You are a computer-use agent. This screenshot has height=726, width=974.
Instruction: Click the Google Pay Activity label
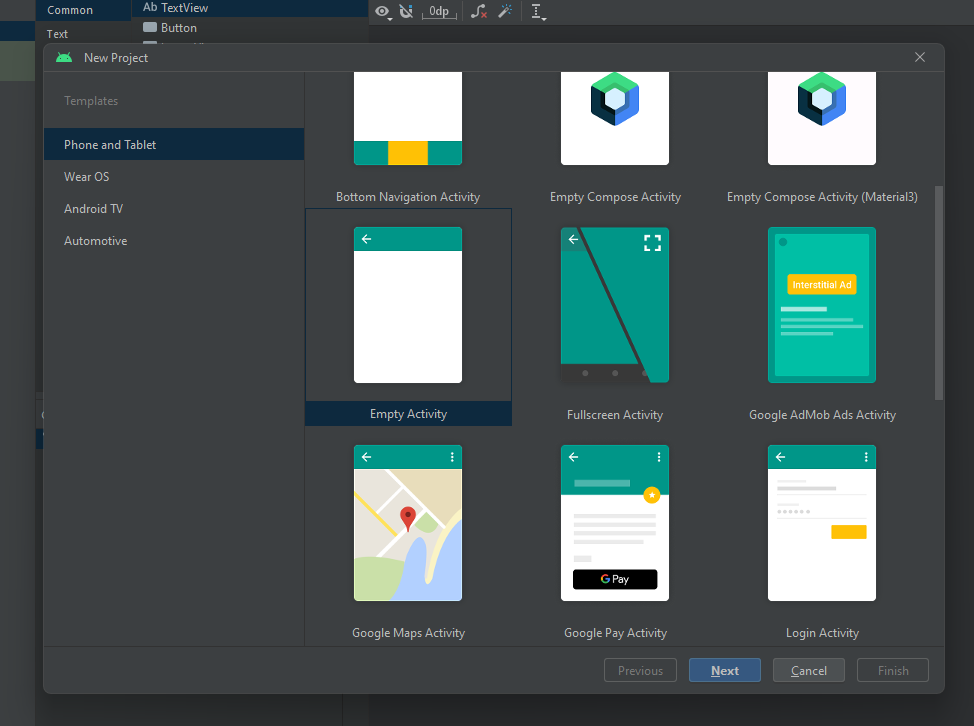click(x=616, y=633)
